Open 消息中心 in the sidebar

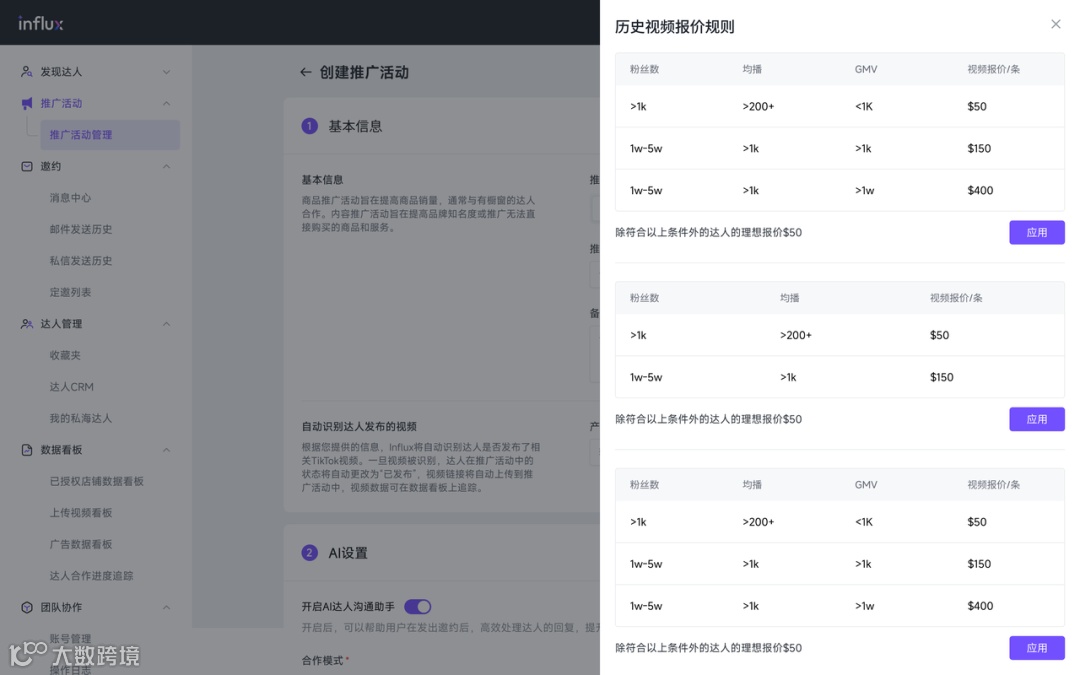[70, 198]
